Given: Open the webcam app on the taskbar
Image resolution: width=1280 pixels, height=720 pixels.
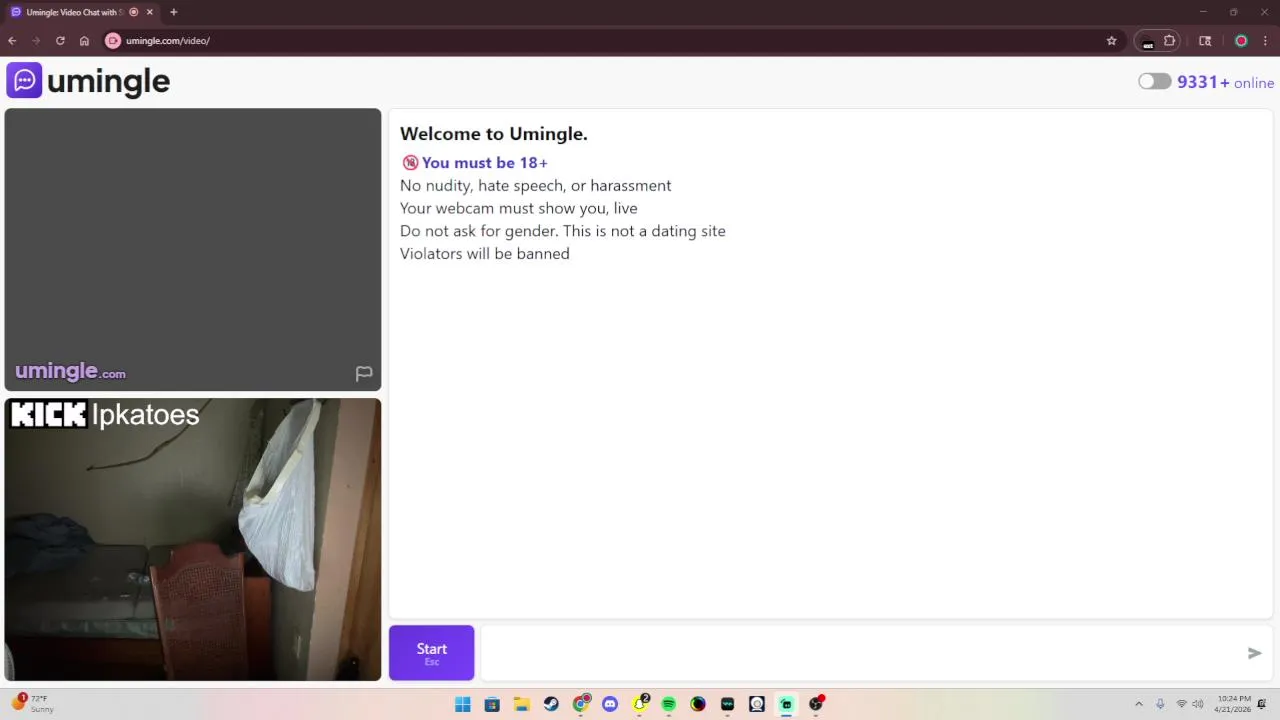Looking at the screenshot, I should (757, 704).
